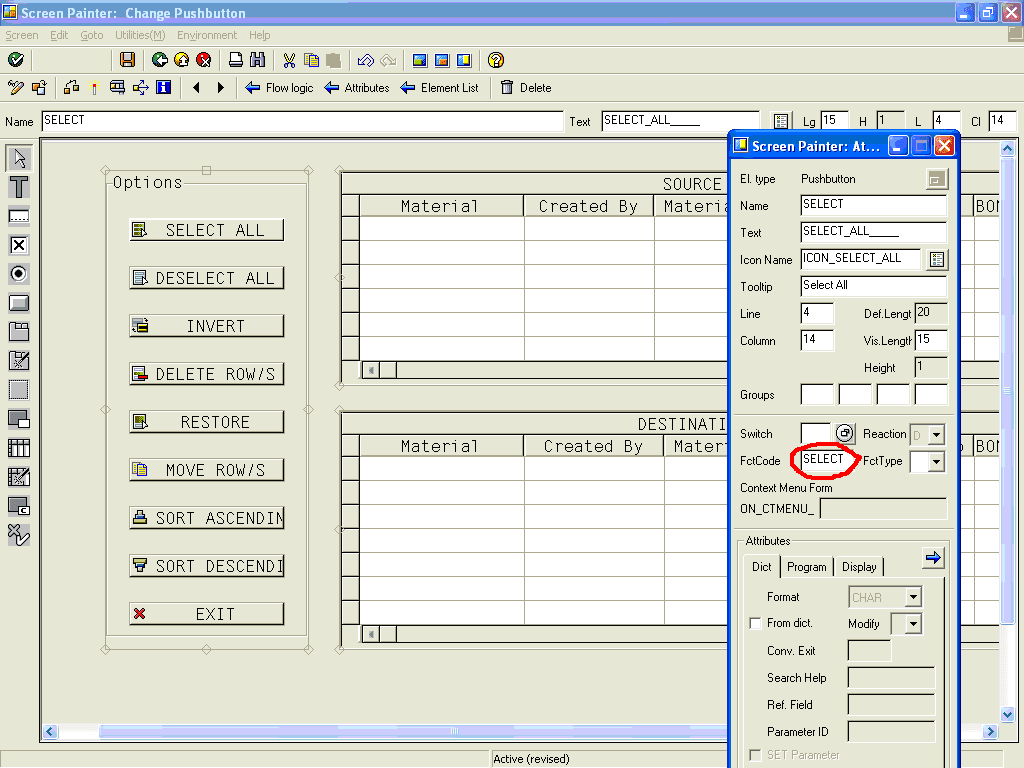The image size is (1024, 768).
Task: Click the Save icon on the toolbar
Action: point(128,60)
